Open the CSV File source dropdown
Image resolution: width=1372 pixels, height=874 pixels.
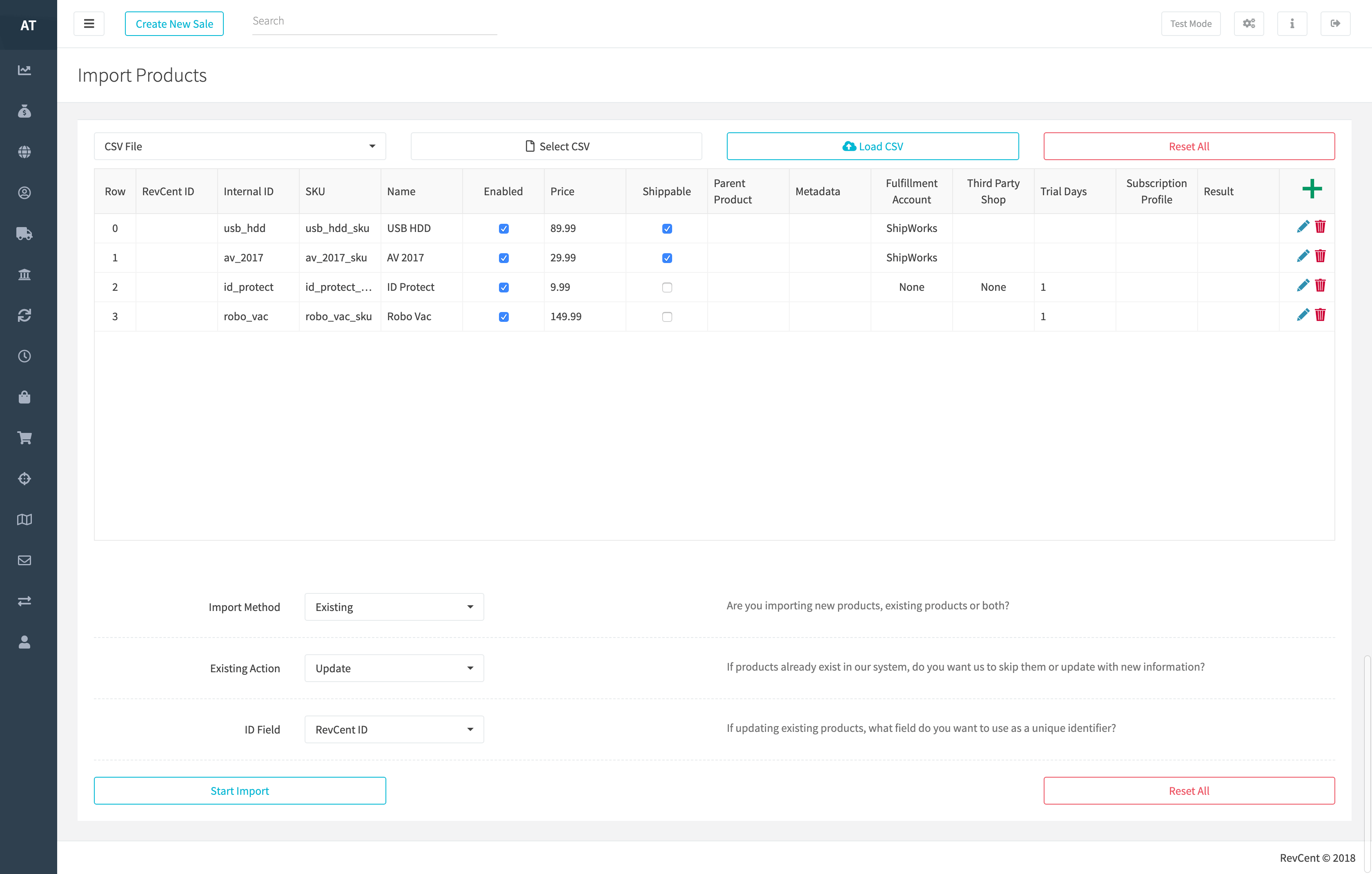click(x=239, y=147)
